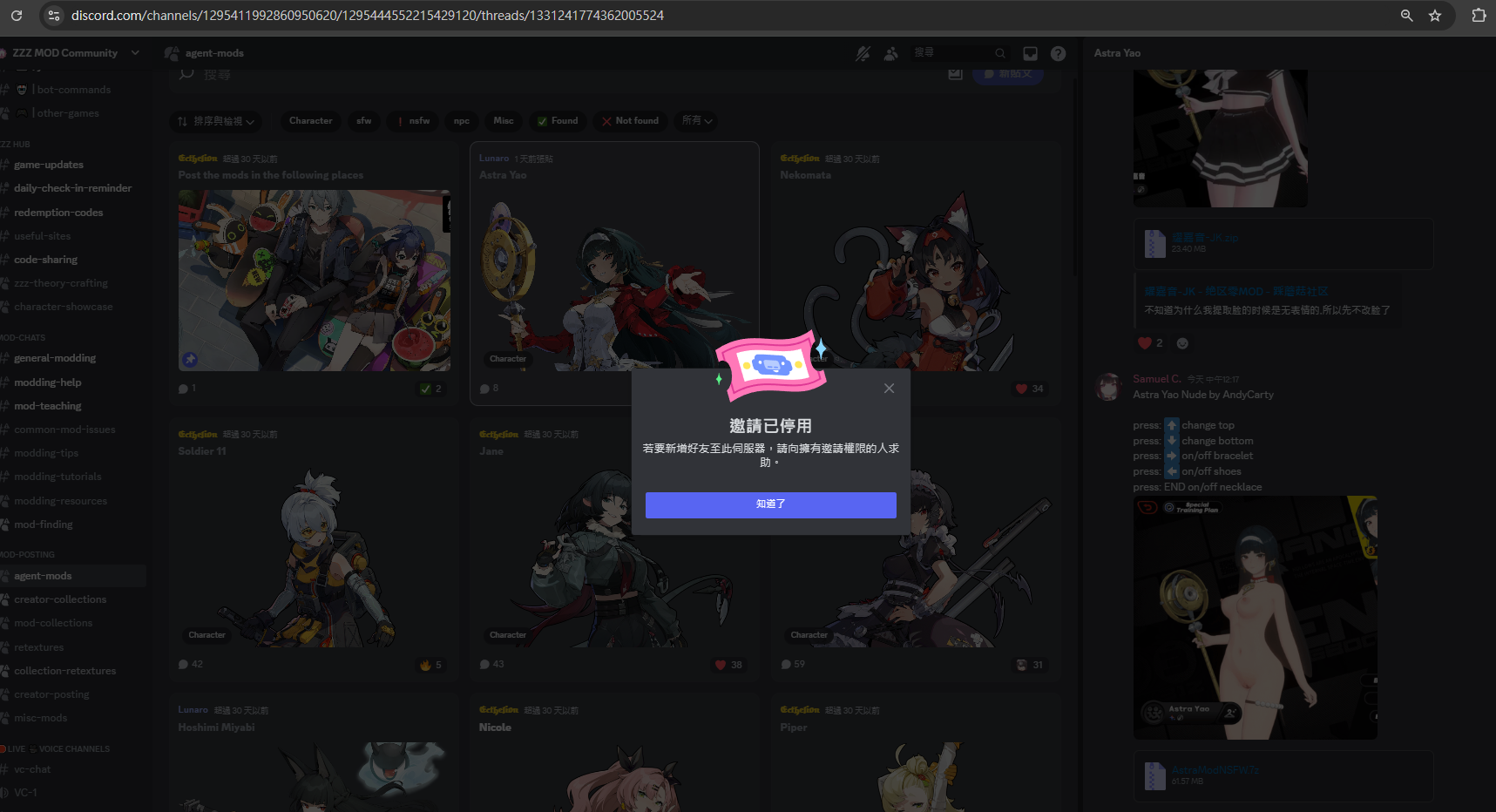The image size is (1496, 812).
Task: Reload the page in the browser
Action: [x=16, y=16]
